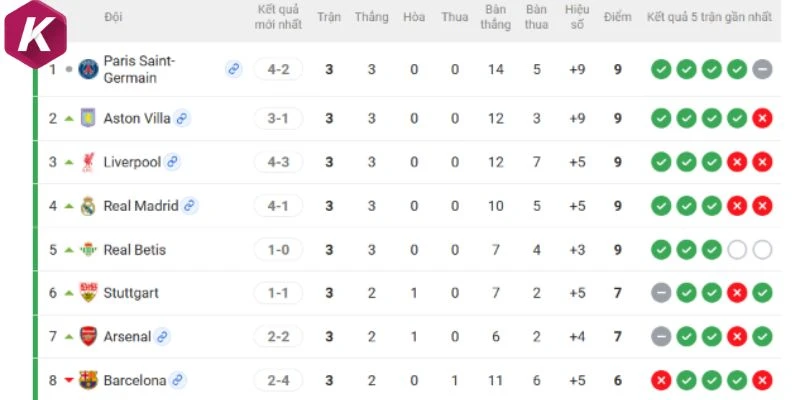Click the Paris Saint-Germain club crest
This screenshot has width=800, height=400.
88,69
